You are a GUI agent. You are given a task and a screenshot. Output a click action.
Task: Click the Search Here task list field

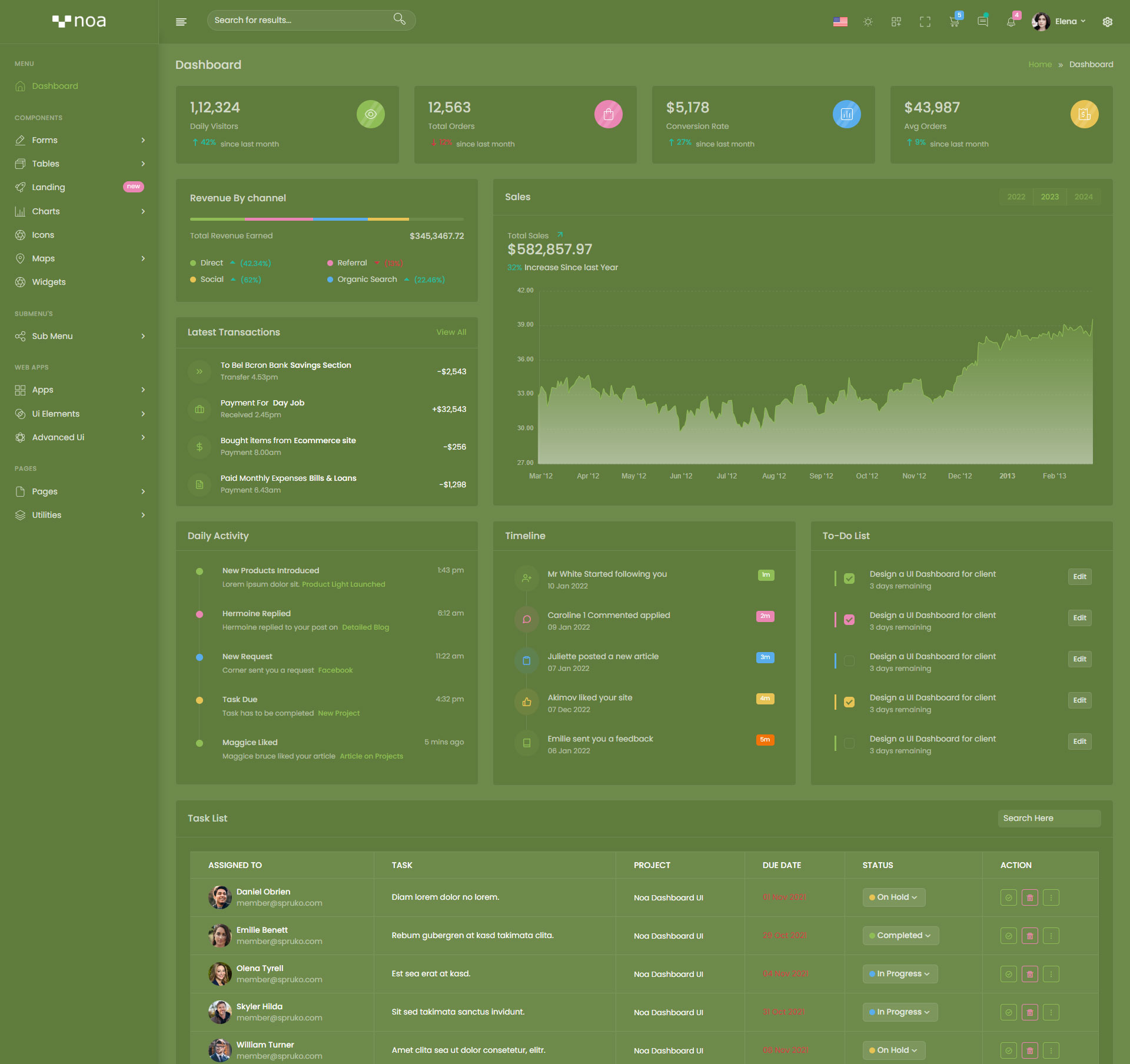(x=1048, y=819)
